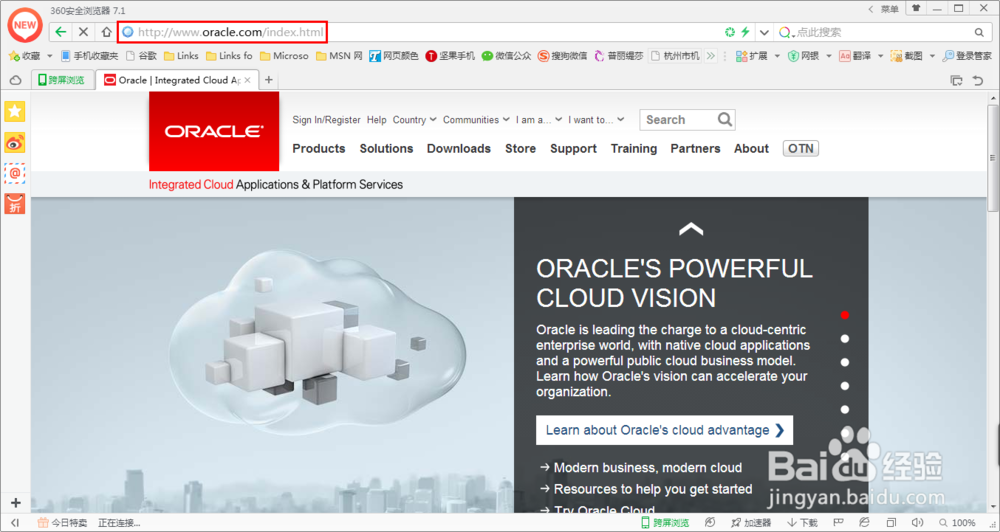Click the restore closed tabs undo icon
Screen dimensions: 1000x532
point(977,80)
